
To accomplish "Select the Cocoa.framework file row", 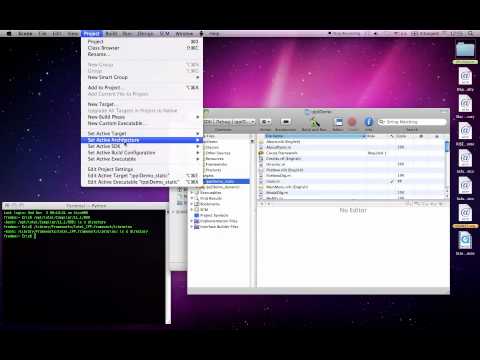I will 352,153.
